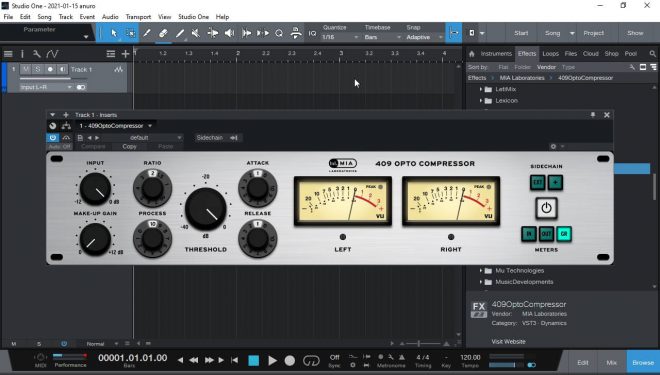Click the THRESHOLD knob

click(x=205, y=208)
